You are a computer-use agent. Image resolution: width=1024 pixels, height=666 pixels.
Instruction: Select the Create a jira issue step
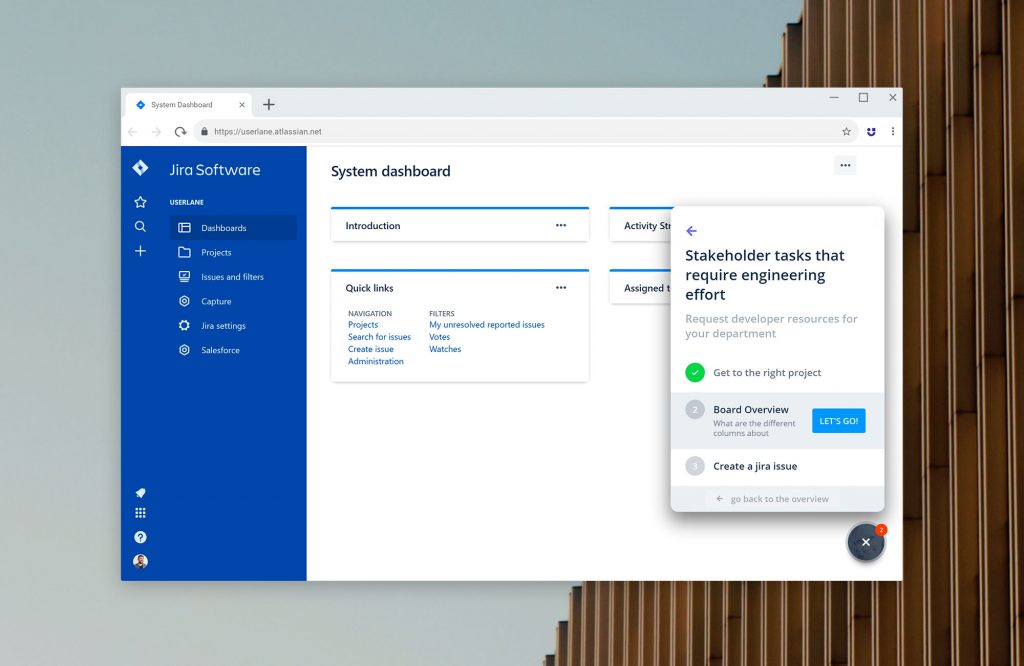tap(777, 466)
